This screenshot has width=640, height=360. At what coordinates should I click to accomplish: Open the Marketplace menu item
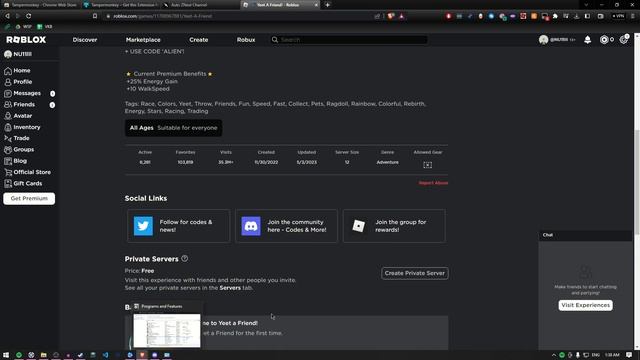coord(143,40)
